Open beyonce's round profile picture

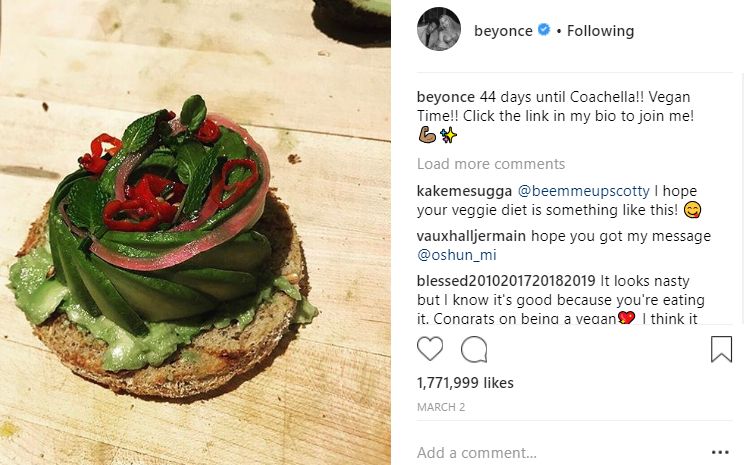click(x=438, y=29)
